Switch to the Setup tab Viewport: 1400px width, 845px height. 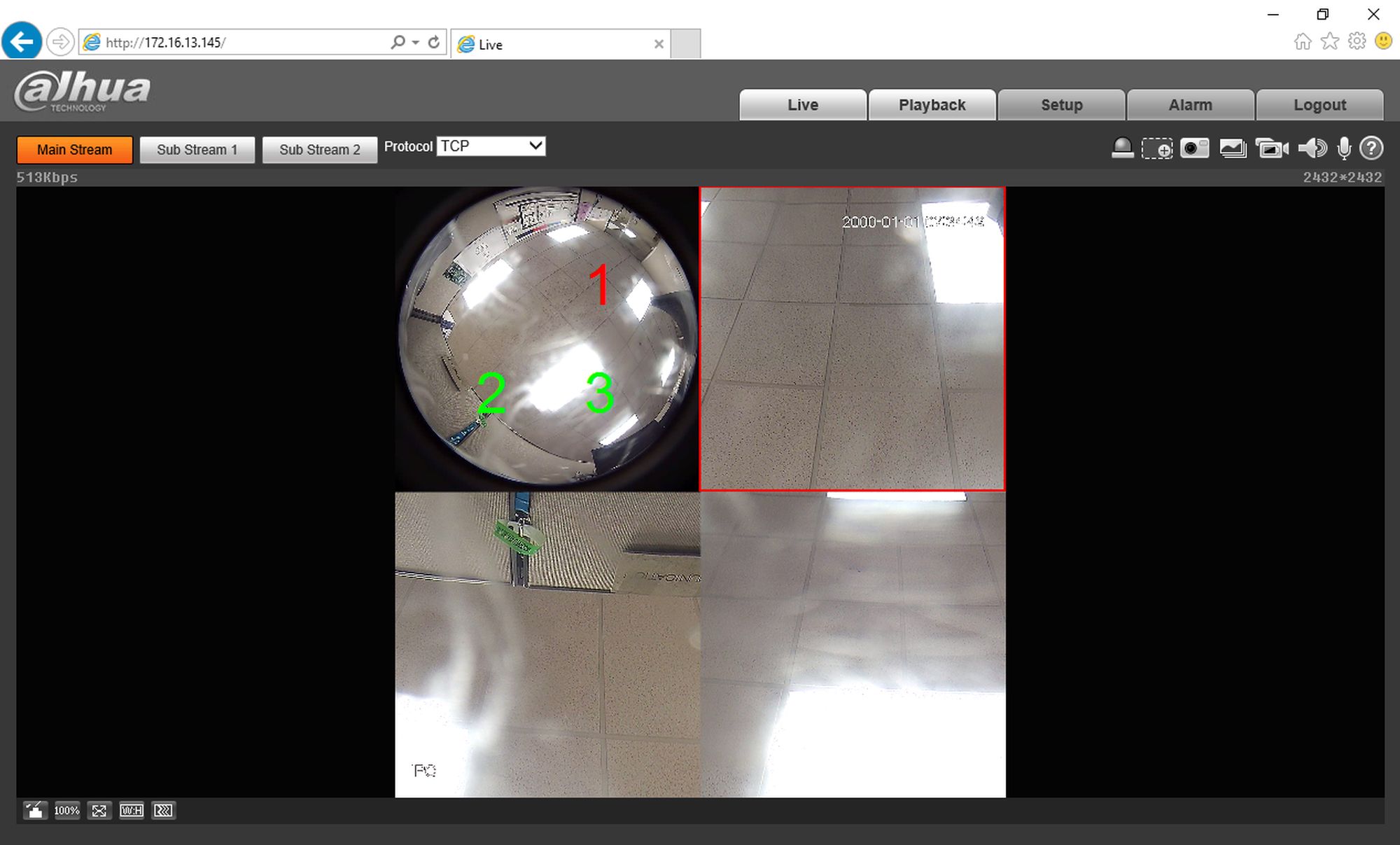pos(1061,105)
